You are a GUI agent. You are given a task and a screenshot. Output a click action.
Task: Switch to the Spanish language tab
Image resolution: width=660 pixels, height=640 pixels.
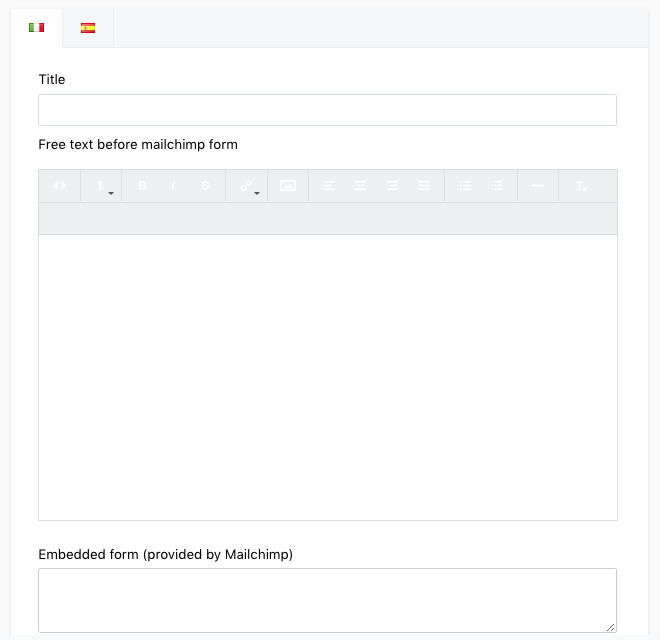tap(88, 28)
